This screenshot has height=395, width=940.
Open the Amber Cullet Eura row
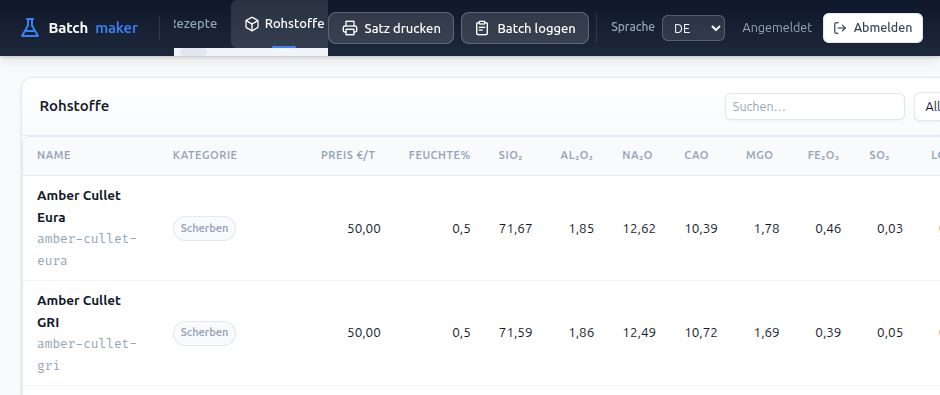tap(481, 228)
